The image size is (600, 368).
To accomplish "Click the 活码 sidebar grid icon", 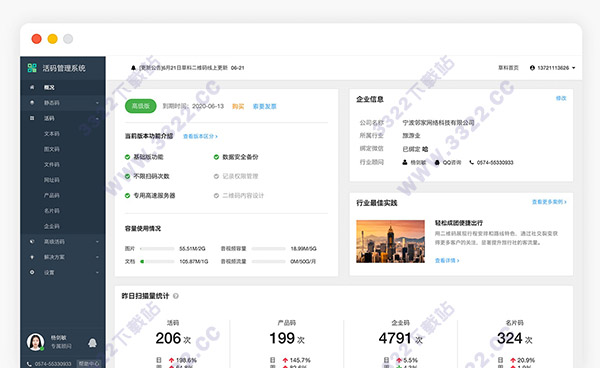I will point(32,118).
